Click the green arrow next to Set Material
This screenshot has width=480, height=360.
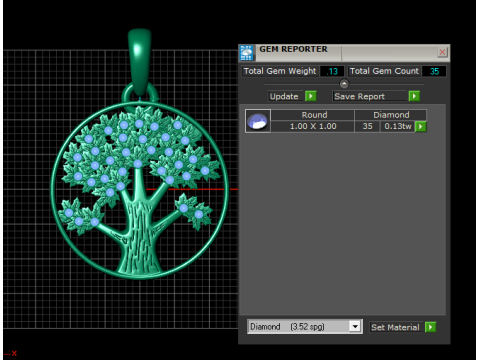point(431,327)
